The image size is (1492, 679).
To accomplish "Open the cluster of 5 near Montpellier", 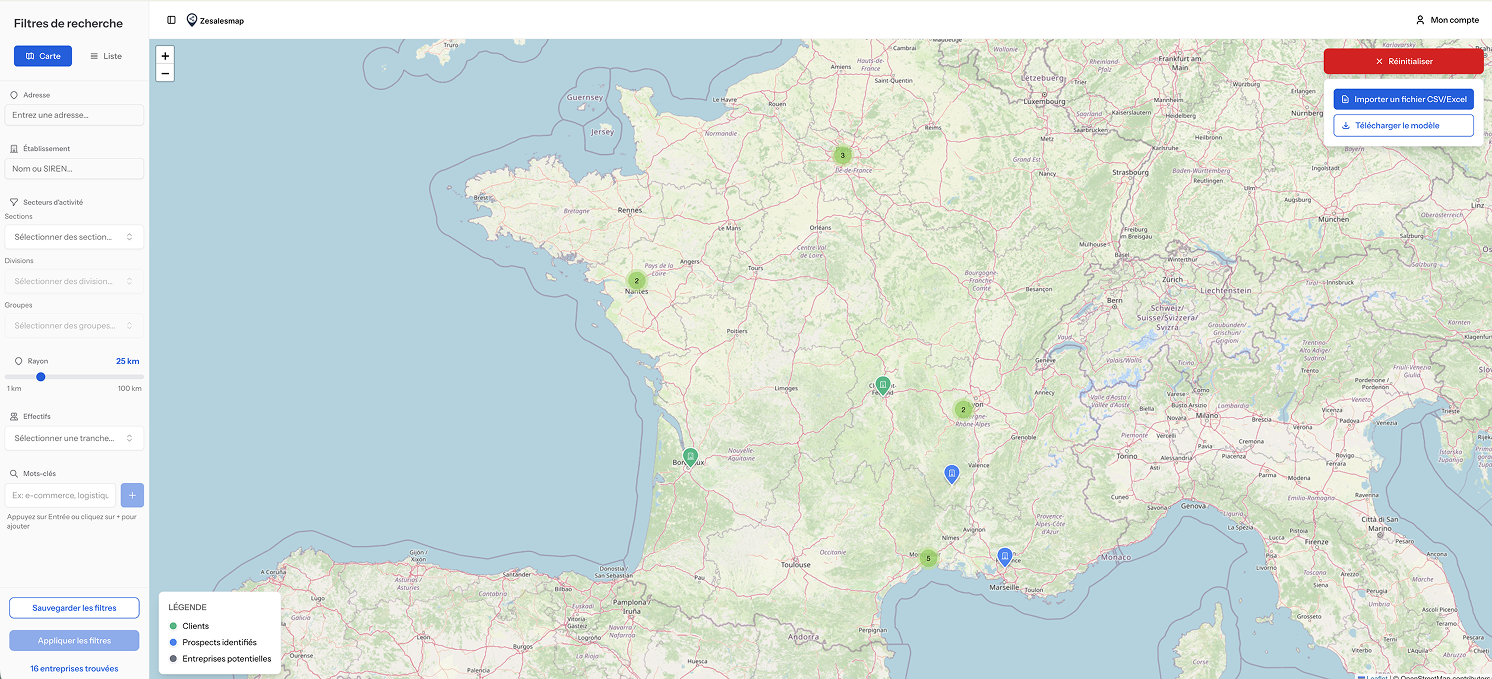I will 928,558.
